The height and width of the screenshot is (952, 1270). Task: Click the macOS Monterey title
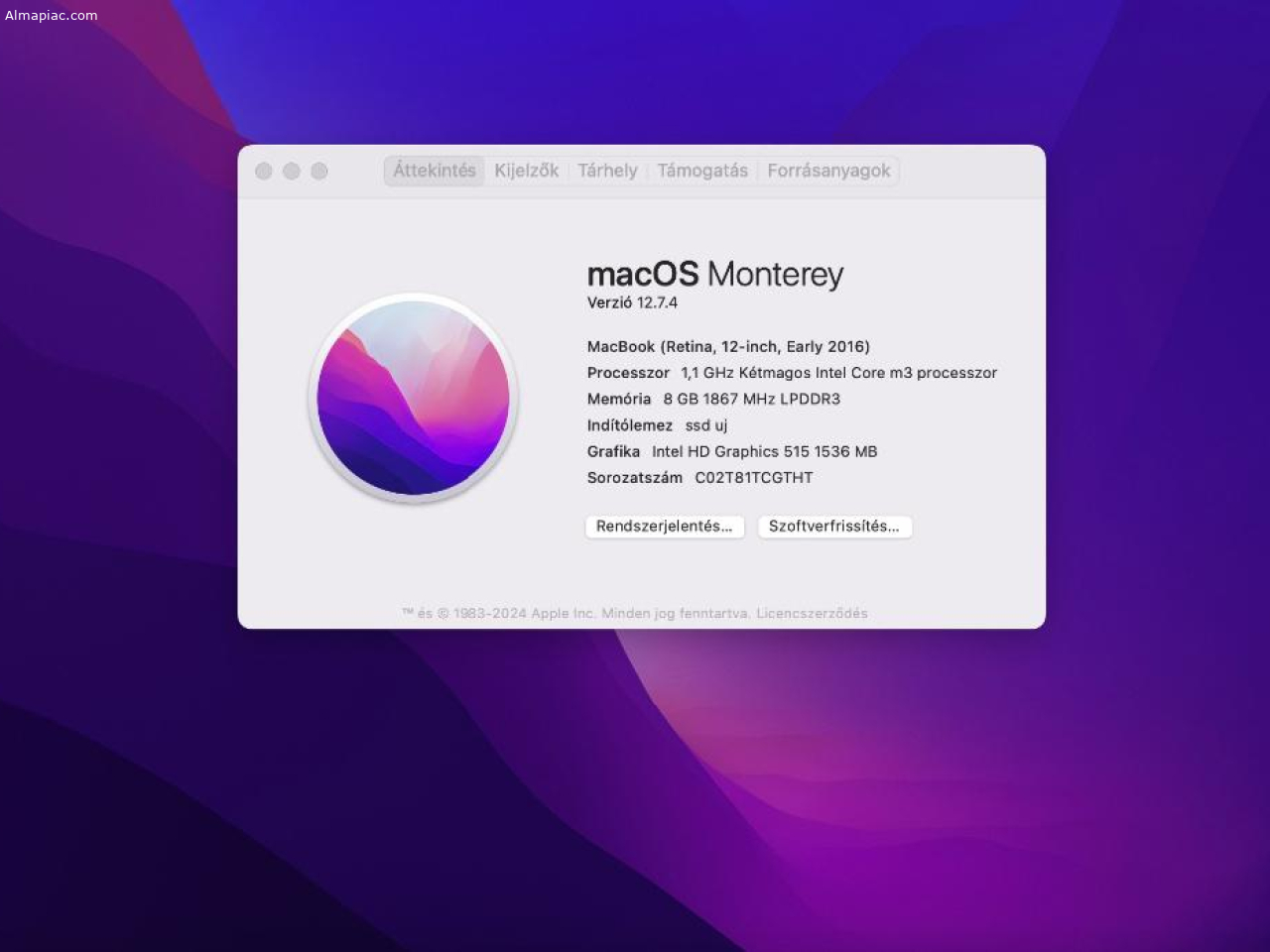click(715, 274)
